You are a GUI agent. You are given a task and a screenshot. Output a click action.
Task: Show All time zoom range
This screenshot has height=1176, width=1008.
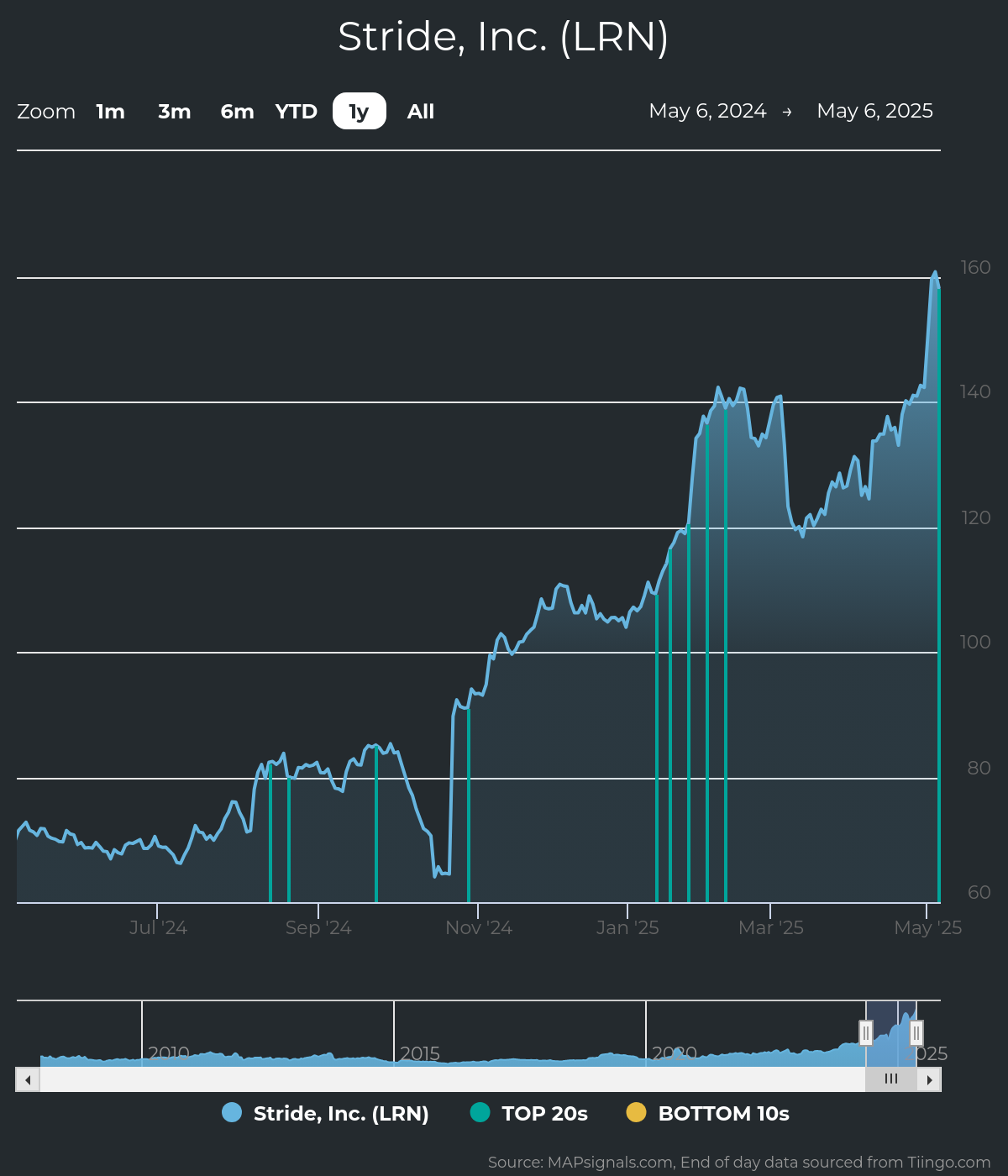pyautogui.click(x=421, y=111)
